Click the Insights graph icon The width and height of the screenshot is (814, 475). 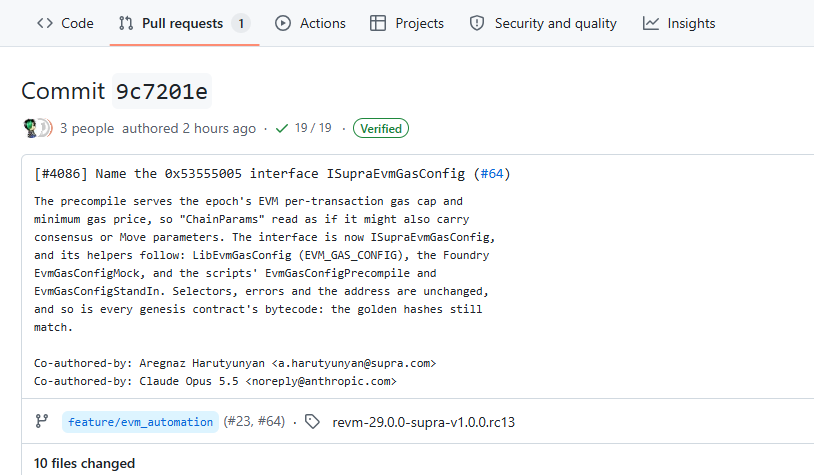click(650, 23)
